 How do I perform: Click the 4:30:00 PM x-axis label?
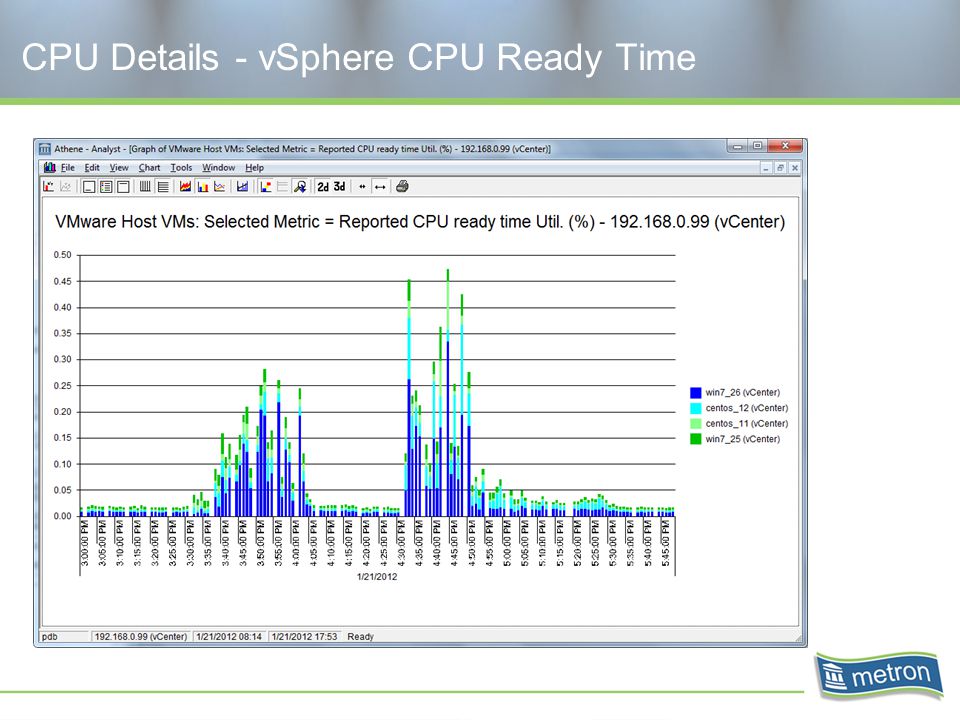402,543
